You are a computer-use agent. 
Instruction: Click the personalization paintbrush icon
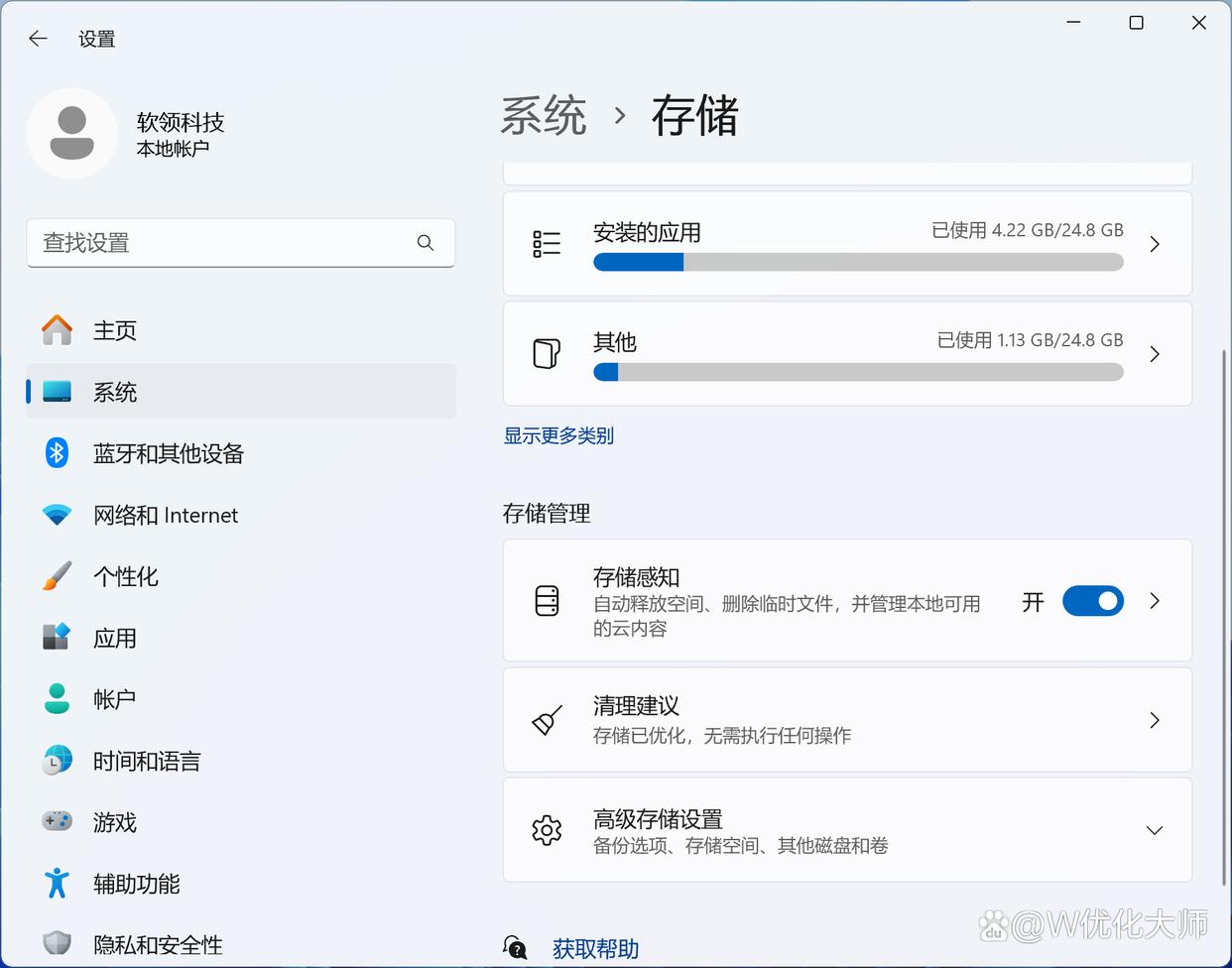click(x=57, y=576)
